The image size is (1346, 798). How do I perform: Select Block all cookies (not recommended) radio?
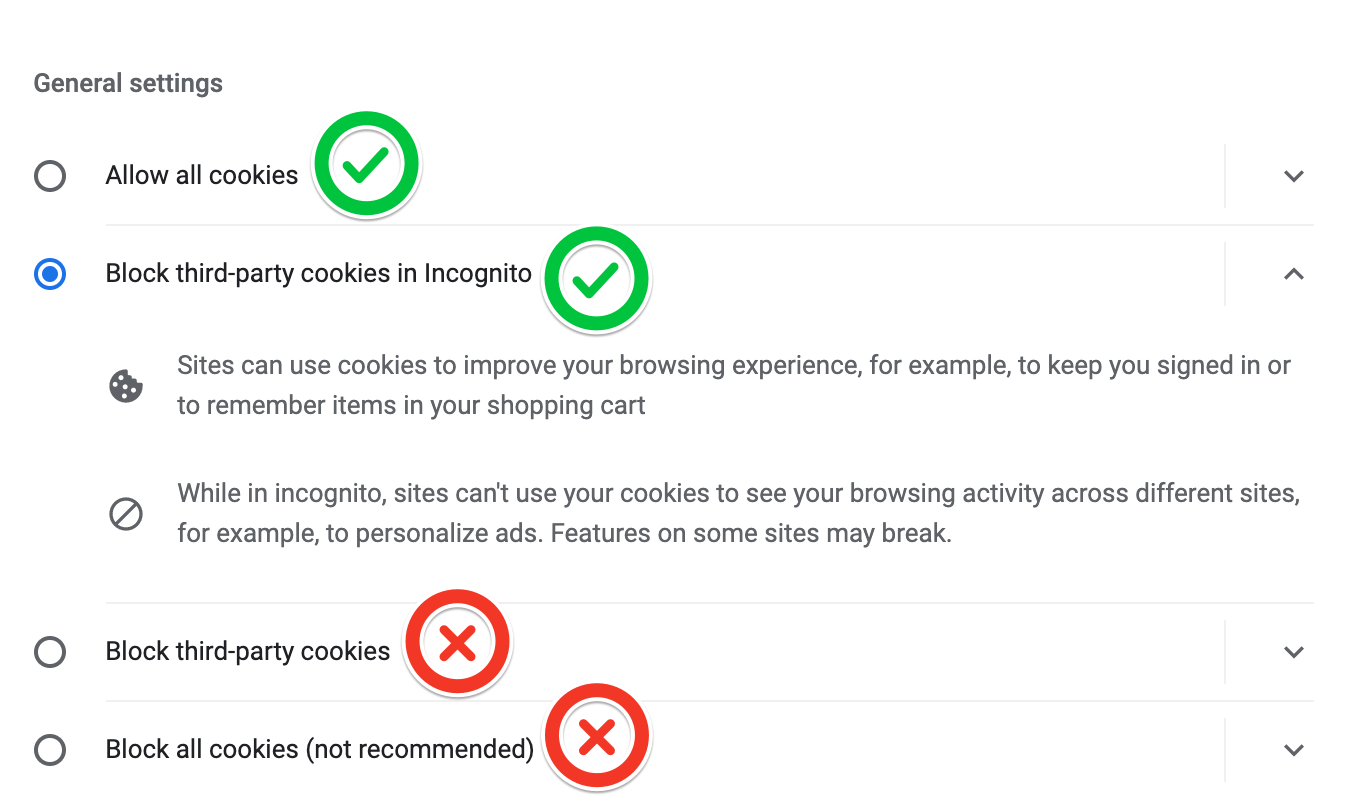point(50,750)
